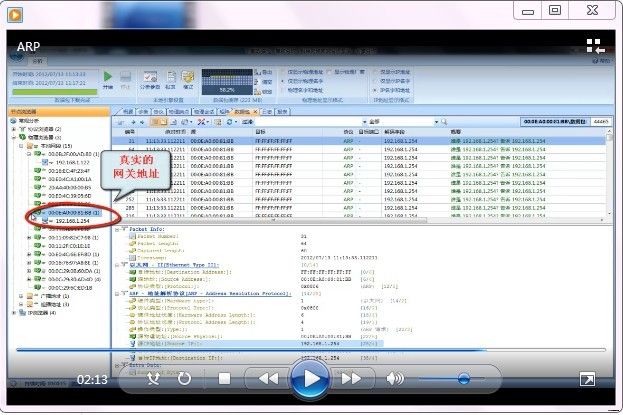Open the analysis settings icon
Viewport: 623px width, 415px height.
(x=150, y=77)
